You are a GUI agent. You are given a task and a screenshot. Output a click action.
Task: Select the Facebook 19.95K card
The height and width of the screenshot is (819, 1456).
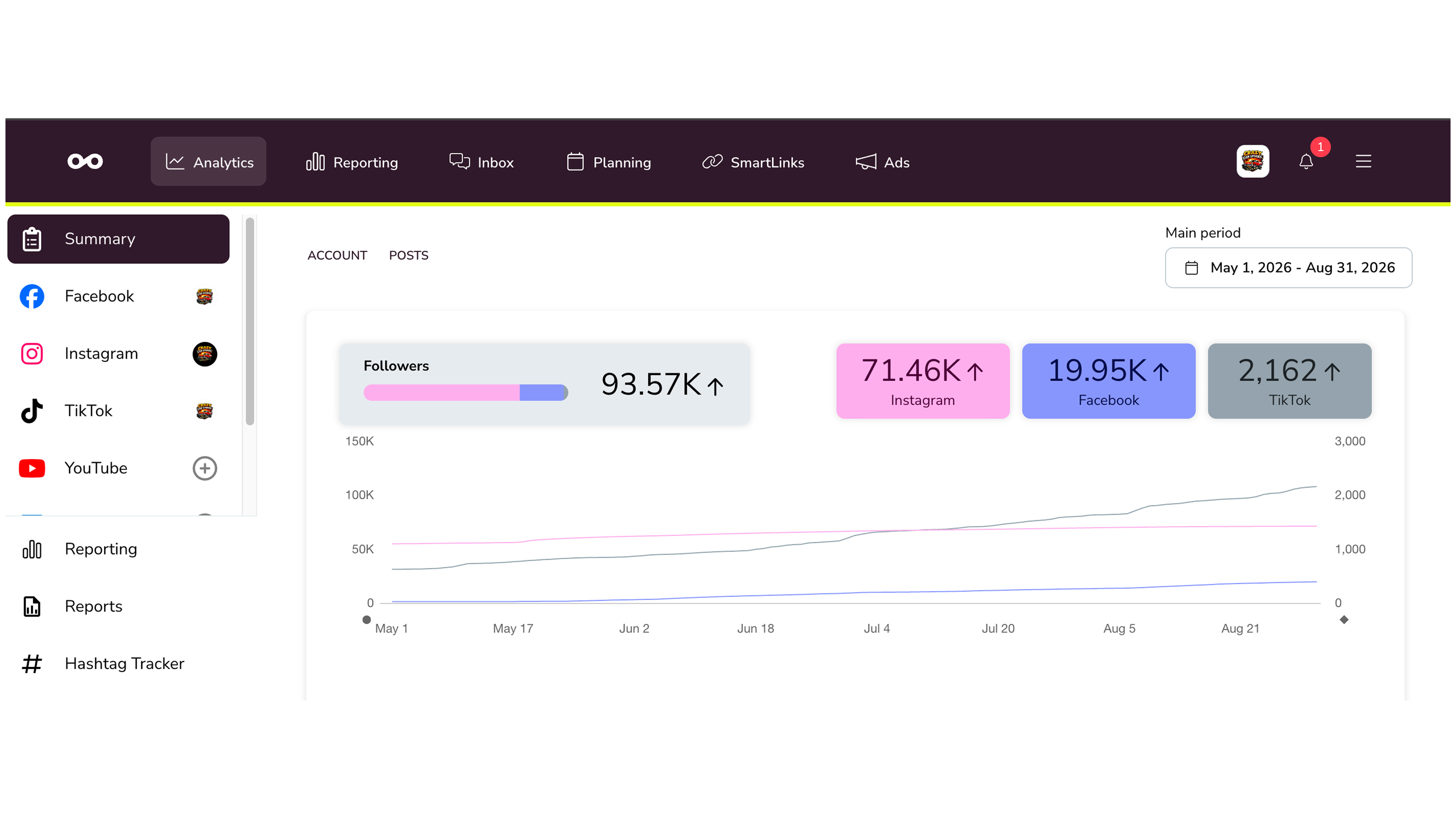click(1109, 382)
